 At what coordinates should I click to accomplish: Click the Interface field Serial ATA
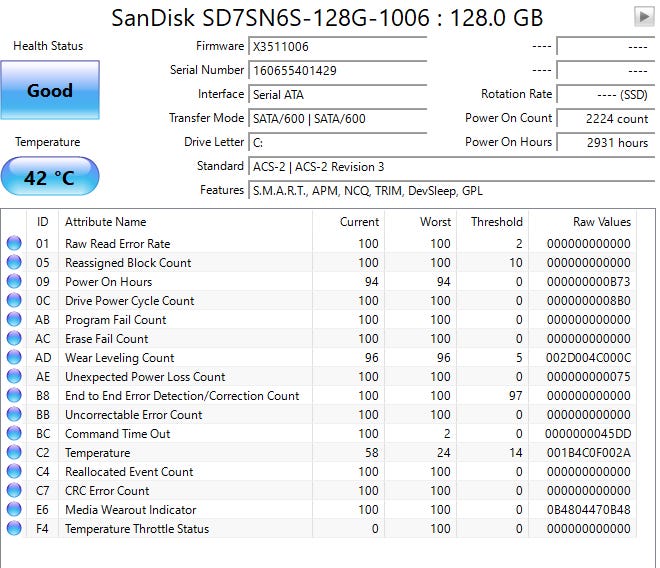pyautogui.click(x=338, y=94)
